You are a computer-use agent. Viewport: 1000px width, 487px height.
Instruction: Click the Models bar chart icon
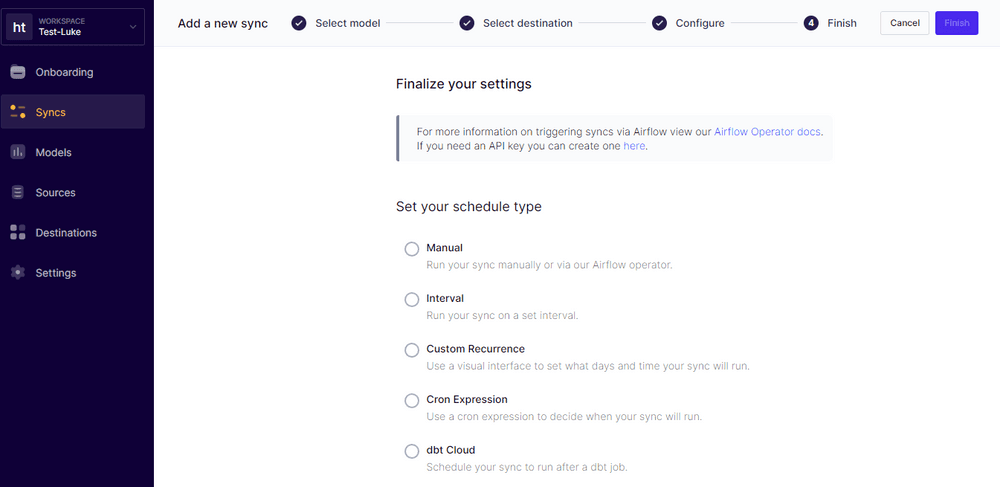[18, 152]
